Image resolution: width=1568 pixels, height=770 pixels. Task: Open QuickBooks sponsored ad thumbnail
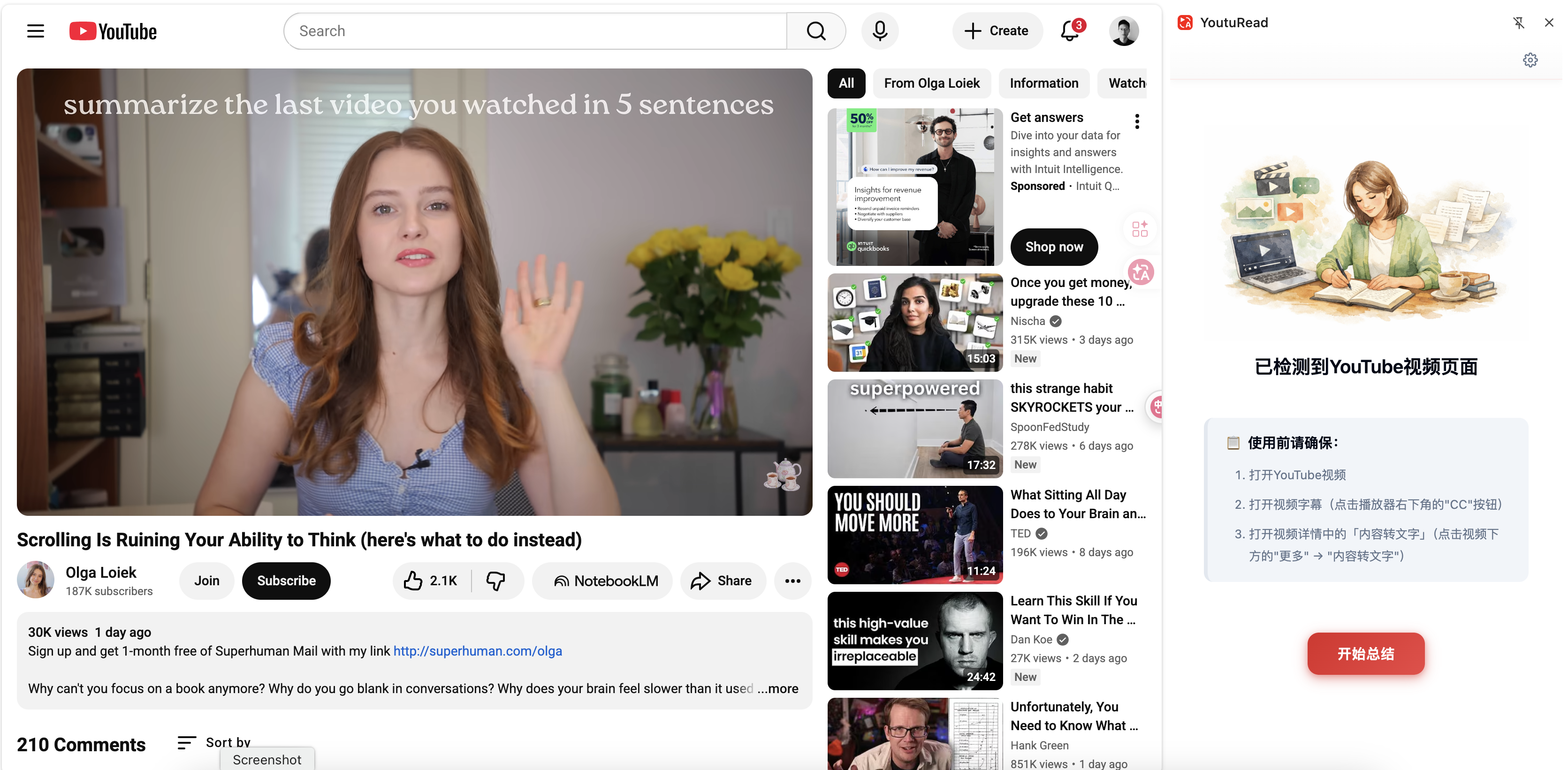(915, 187)
